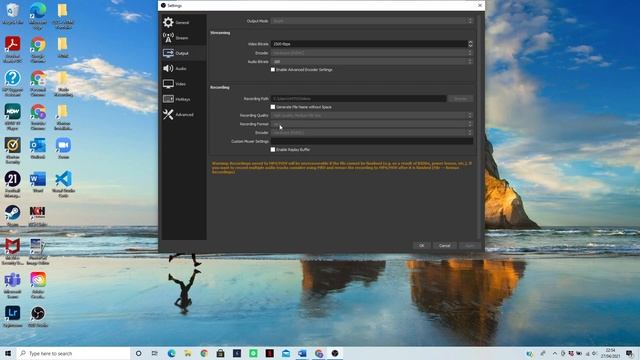Launch the NOW TV Player desktop shortcut
Image resolution: width=640 pixels, height=360 pixels.
click(x=13, y=116)
